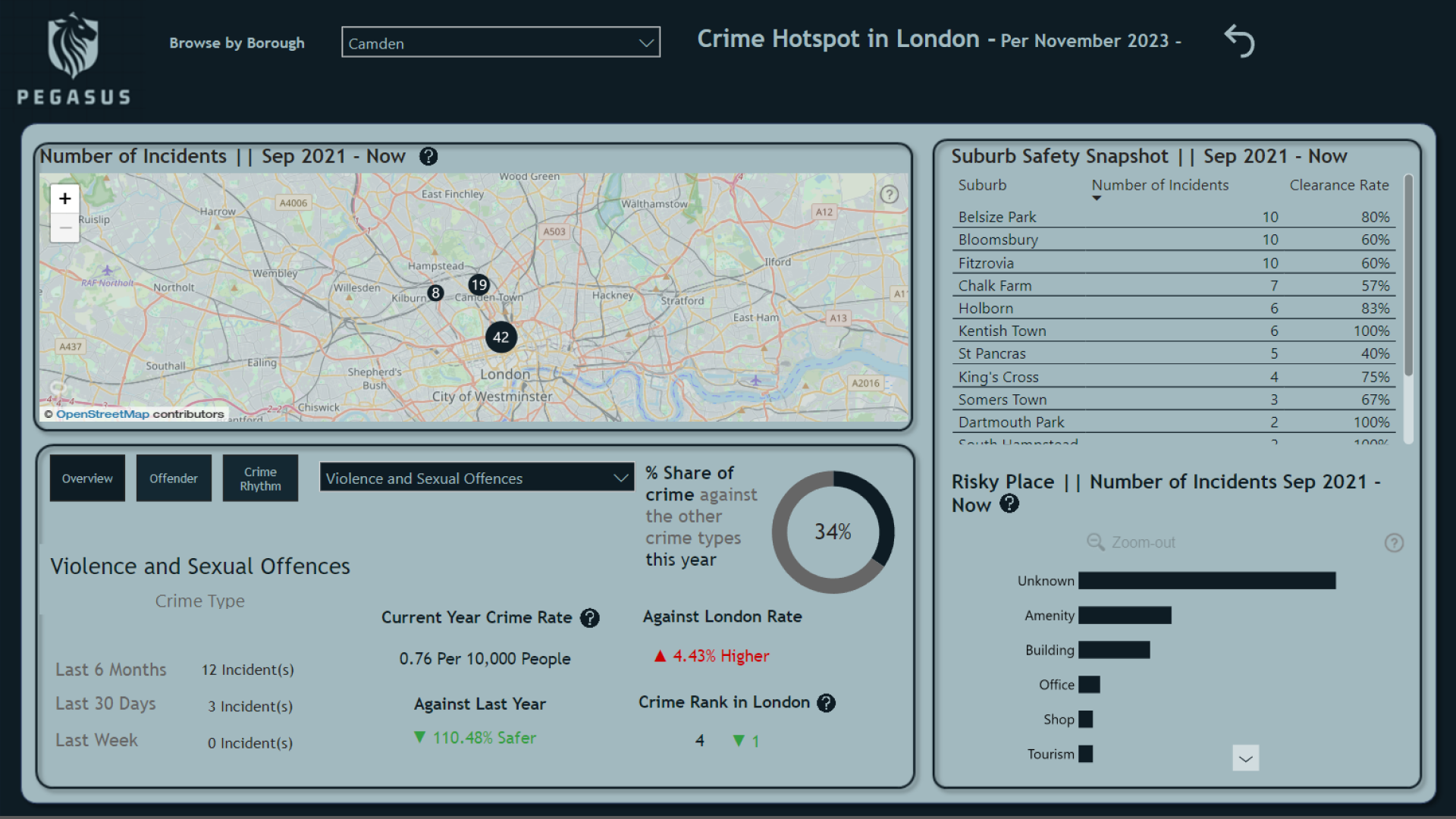
Task: Click the 0 Incident(s) value
Action: [250, 744]
